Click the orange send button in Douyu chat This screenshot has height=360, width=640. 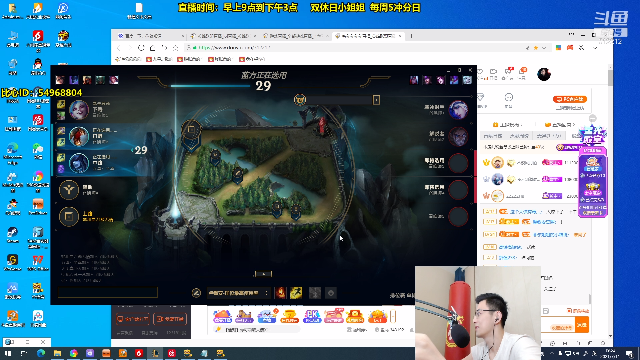click(x=582, y=324)
